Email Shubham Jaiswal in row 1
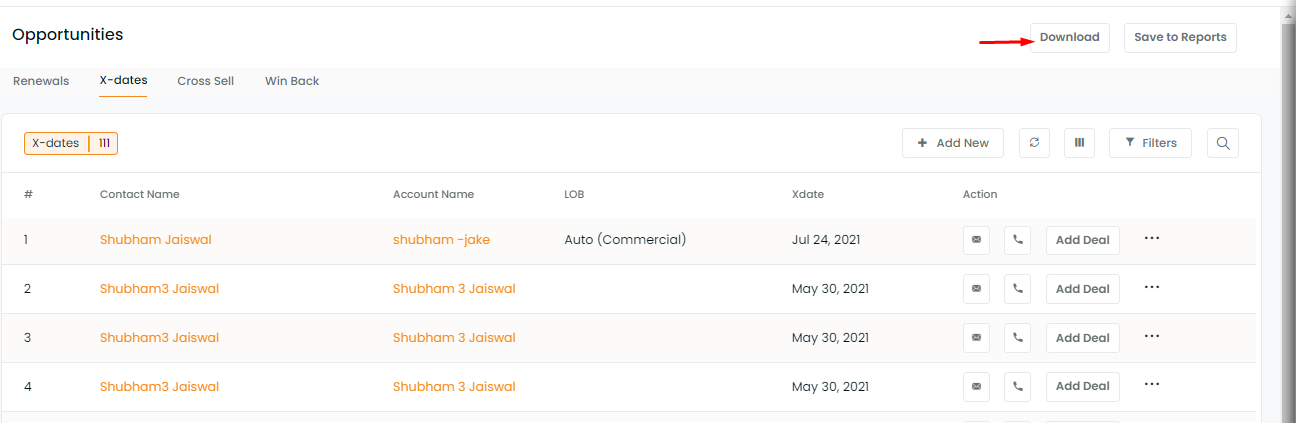This screenshot has width=1296, height=423. point(976,240)
